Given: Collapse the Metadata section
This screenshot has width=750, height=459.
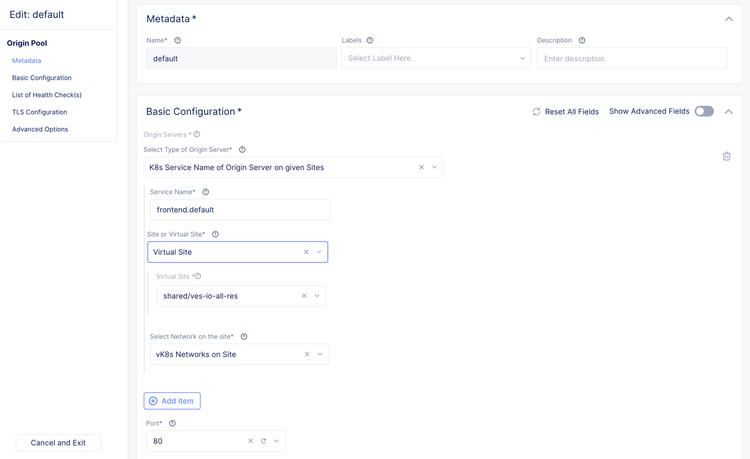Looking at the screenshot, I should coord(728,19).
